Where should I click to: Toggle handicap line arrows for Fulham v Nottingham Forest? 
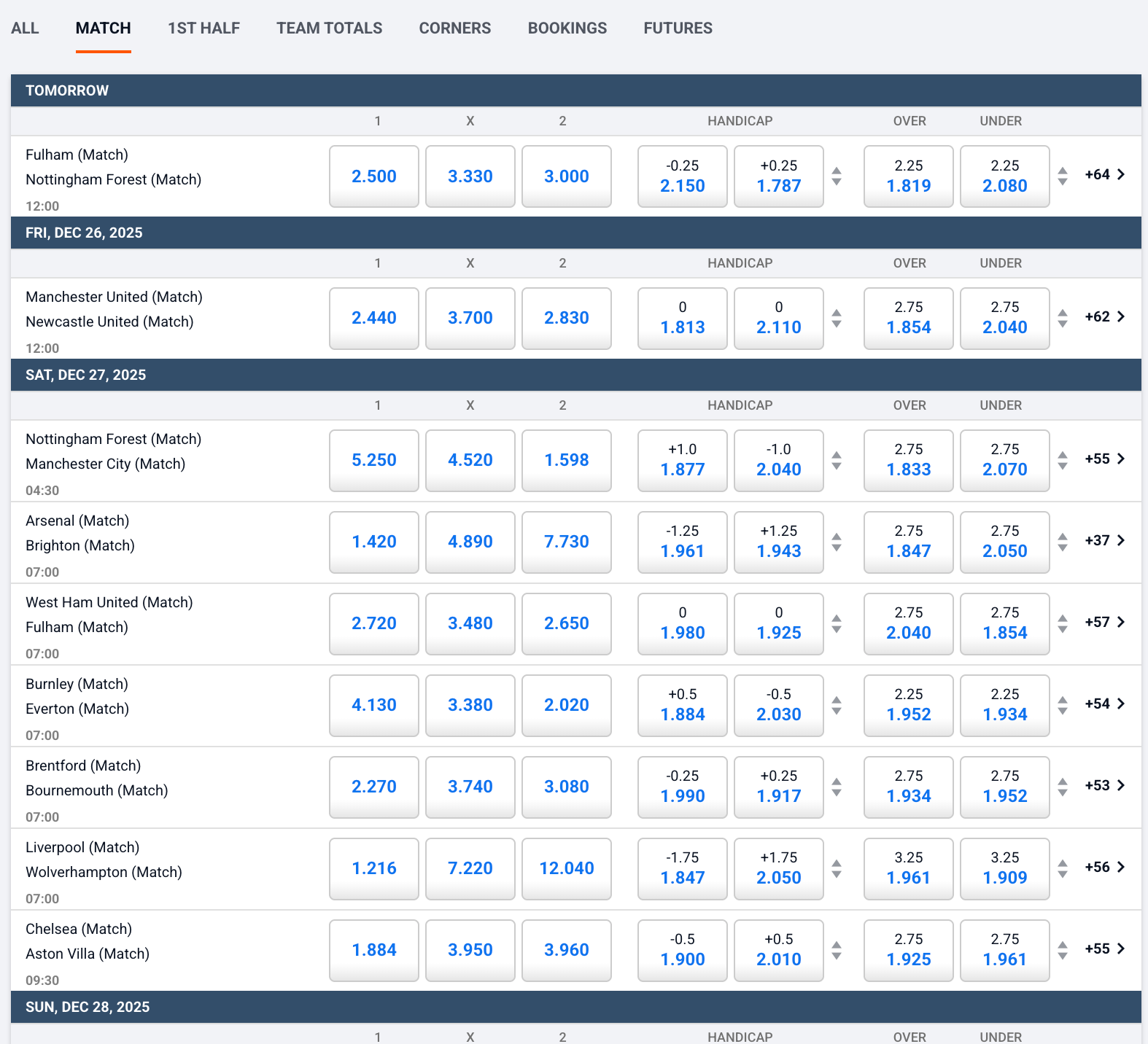837,176
